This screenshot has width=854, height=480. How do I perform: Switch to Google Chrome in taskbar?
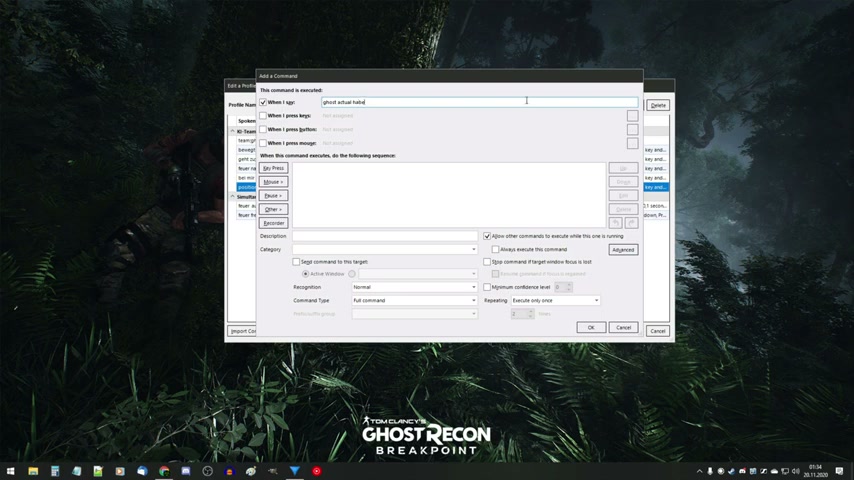pos(164,471)
